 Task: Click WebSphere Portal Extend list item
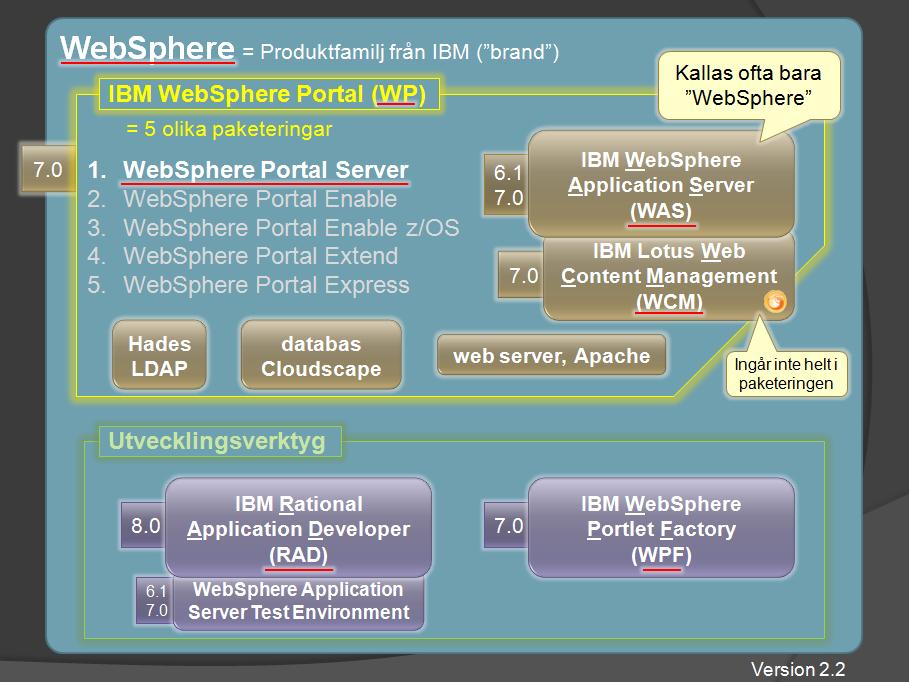point(260,256)
